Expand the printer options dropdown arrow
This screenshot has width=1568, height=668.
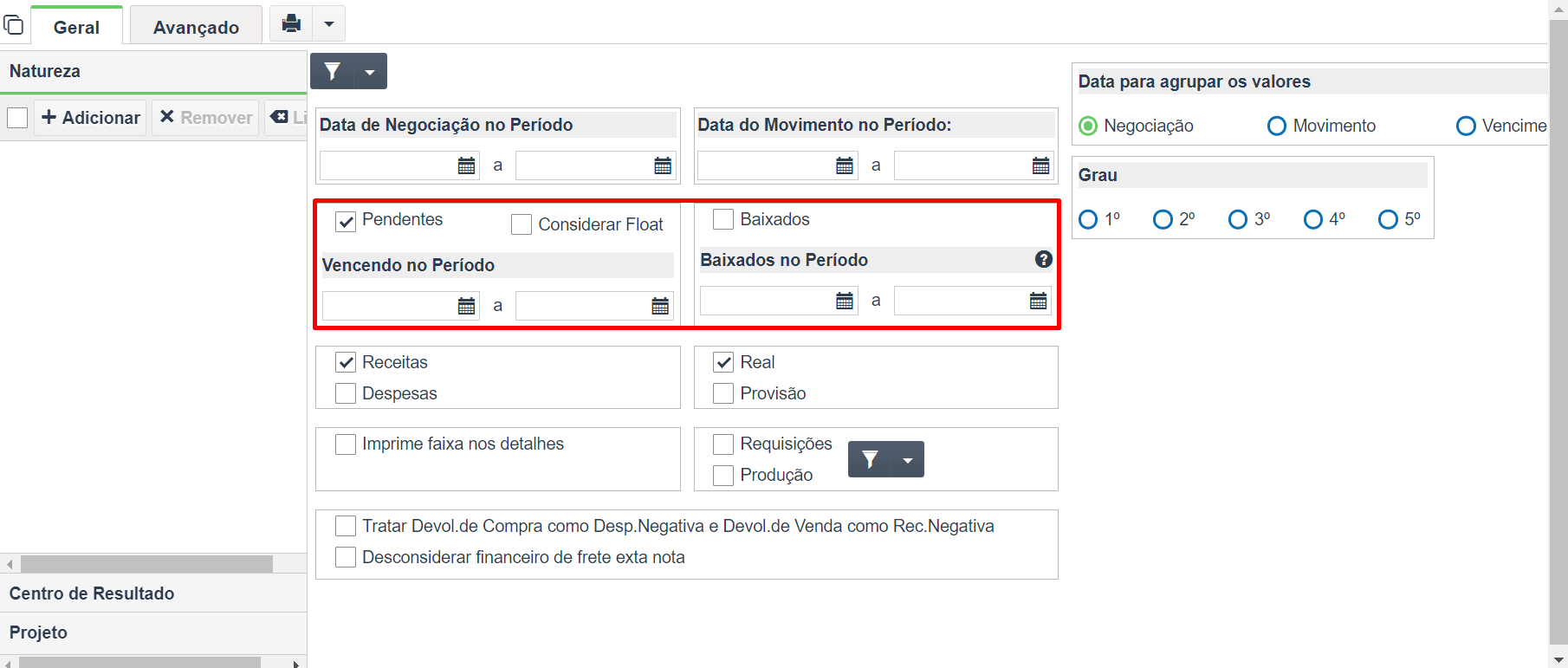click(329, 23)
